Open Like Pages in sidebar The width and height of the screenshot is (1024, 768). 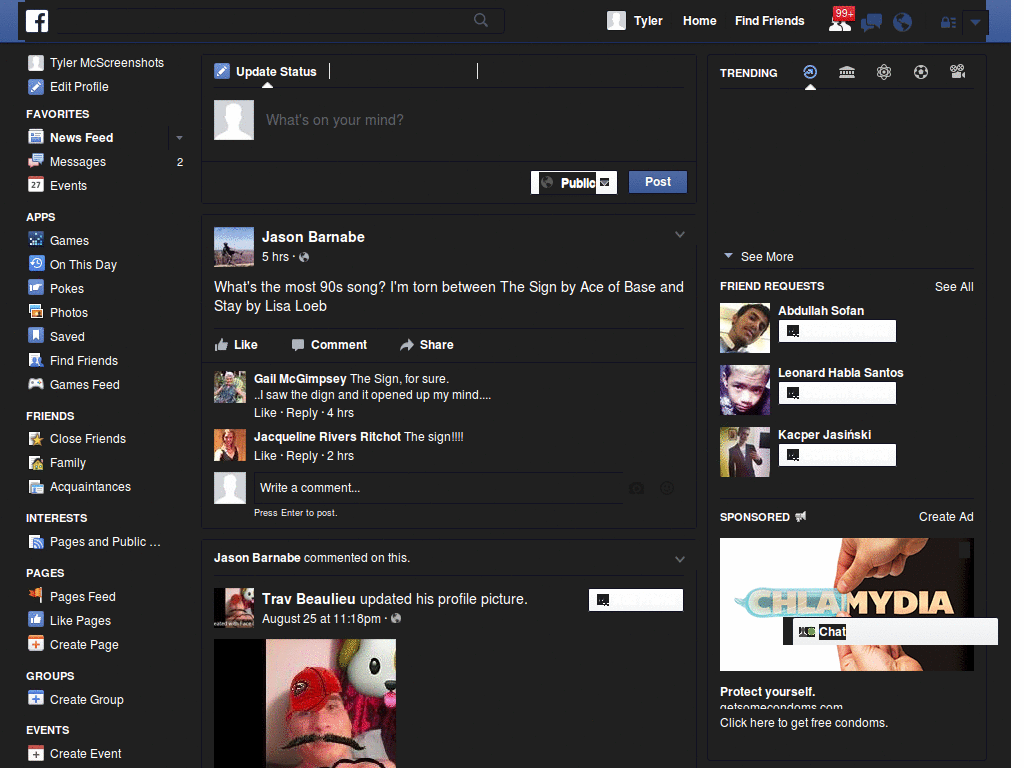(x=80, y=620)
